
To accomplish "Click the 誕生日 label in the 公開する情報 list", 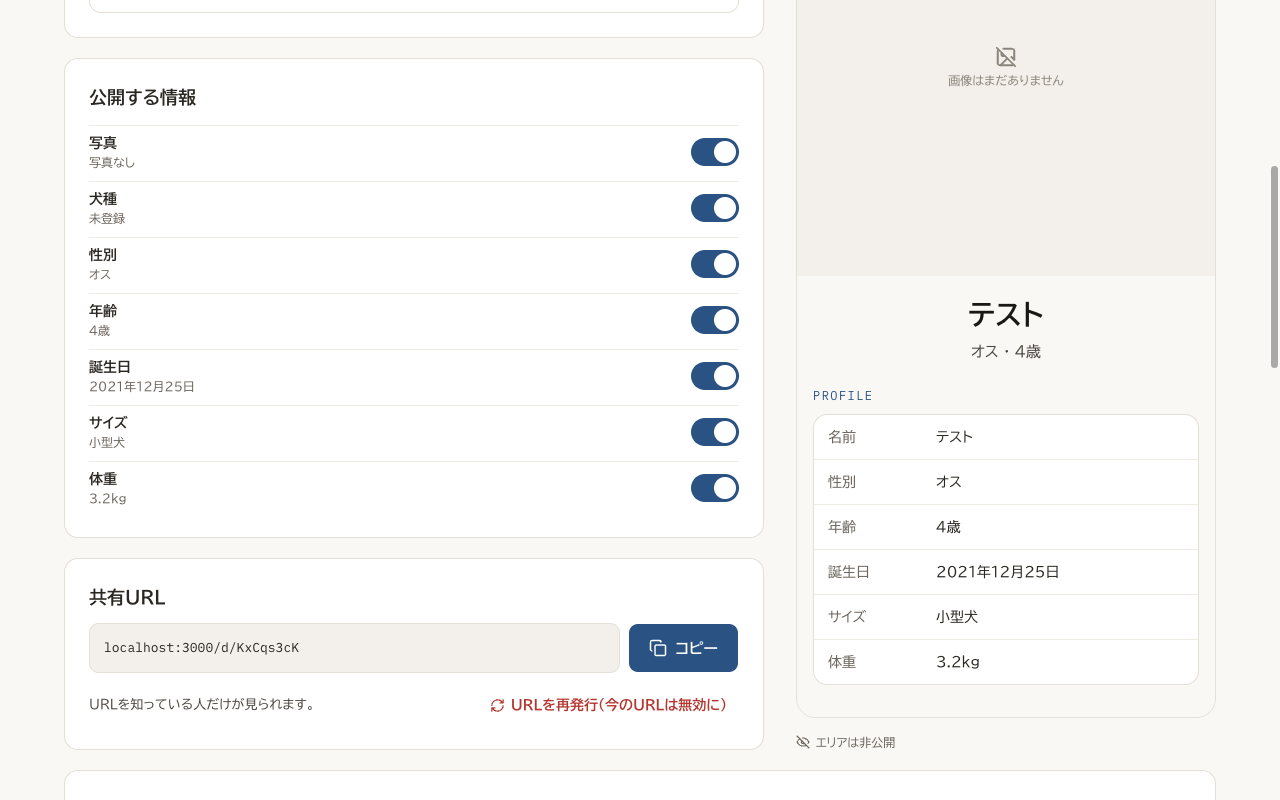I will 110,367.
